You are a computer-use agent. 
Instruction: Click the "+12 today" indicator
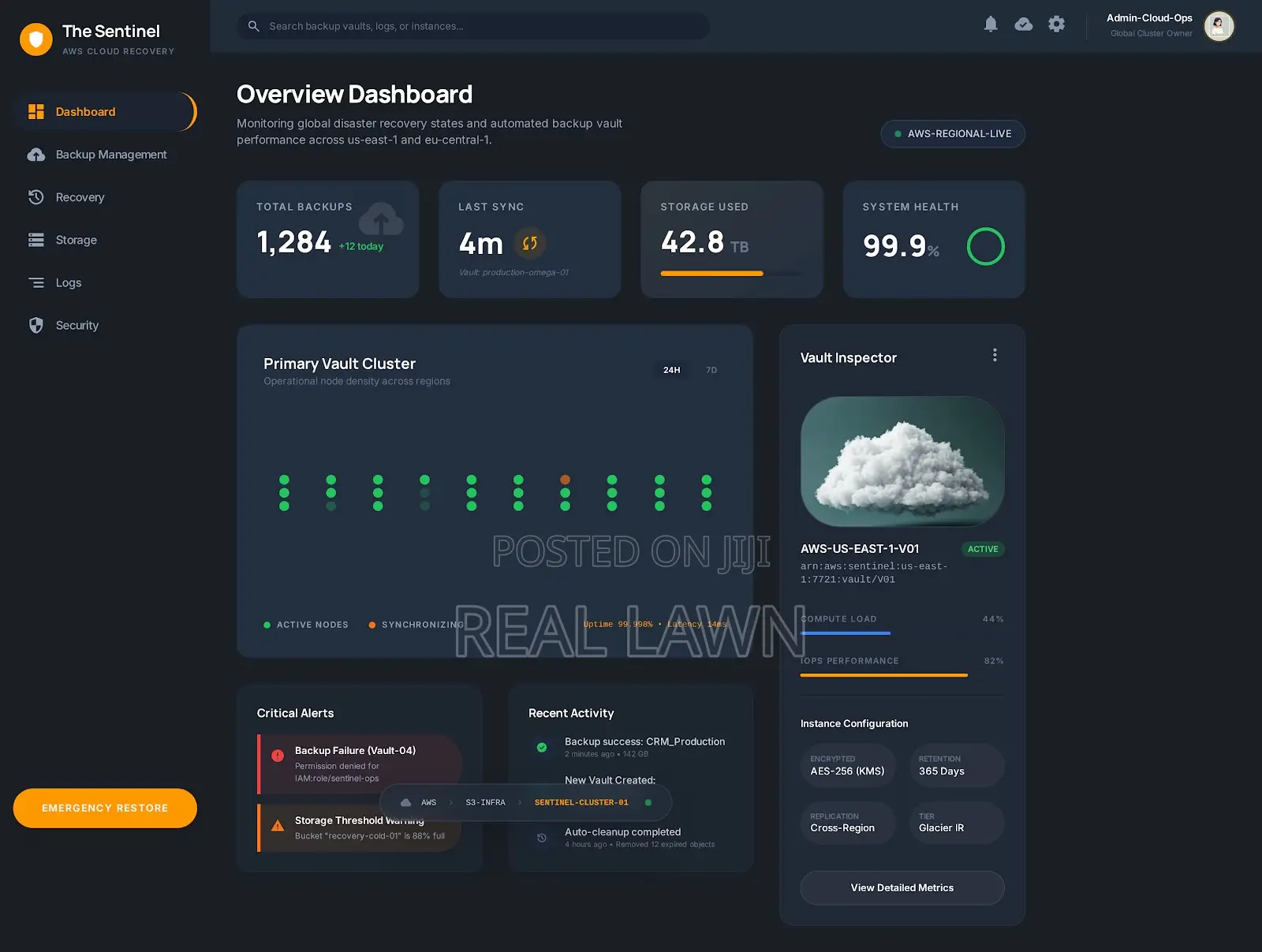tap(361, 246)
